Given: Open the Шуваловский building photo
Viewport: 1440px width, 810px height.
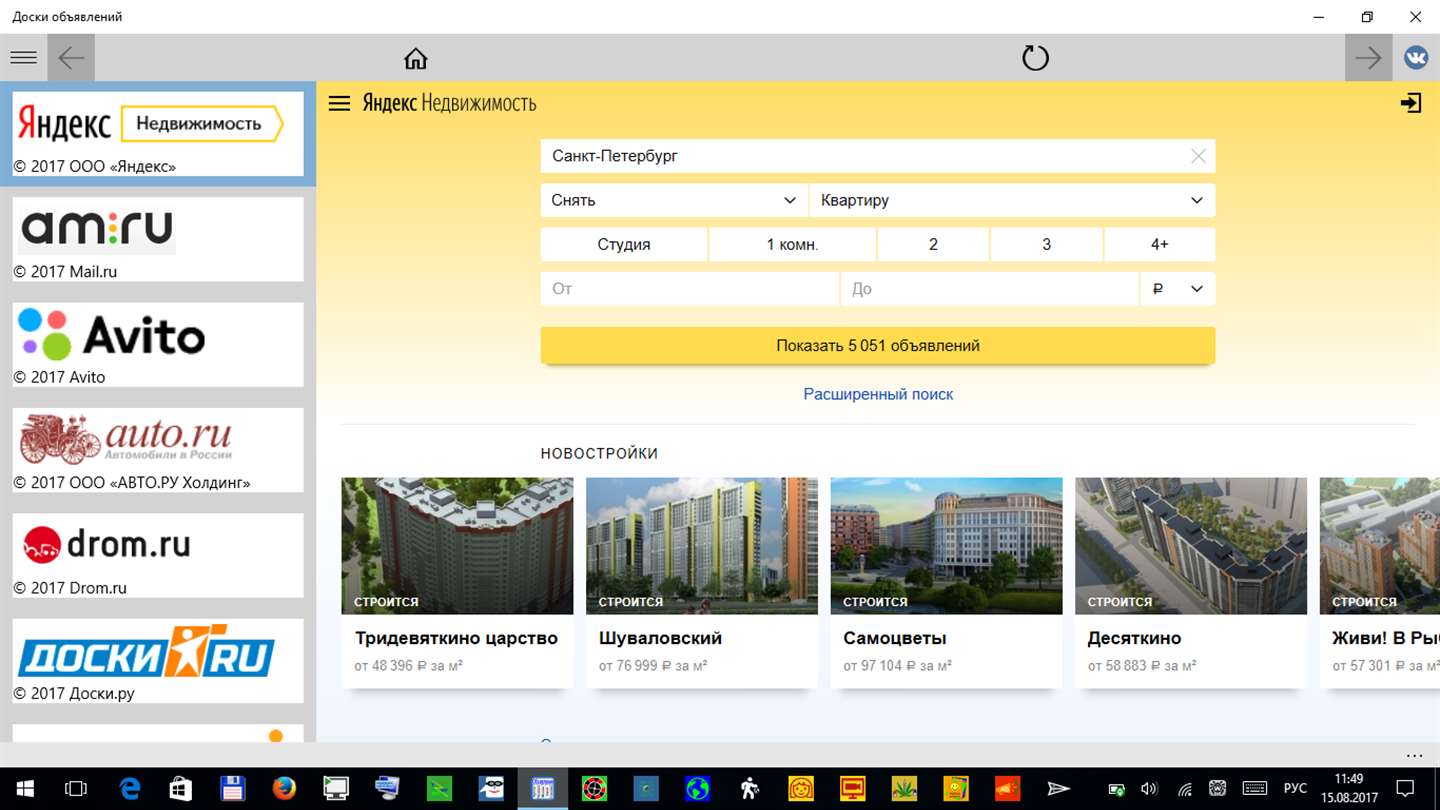Looking at the screenshot, I should 702,546.
